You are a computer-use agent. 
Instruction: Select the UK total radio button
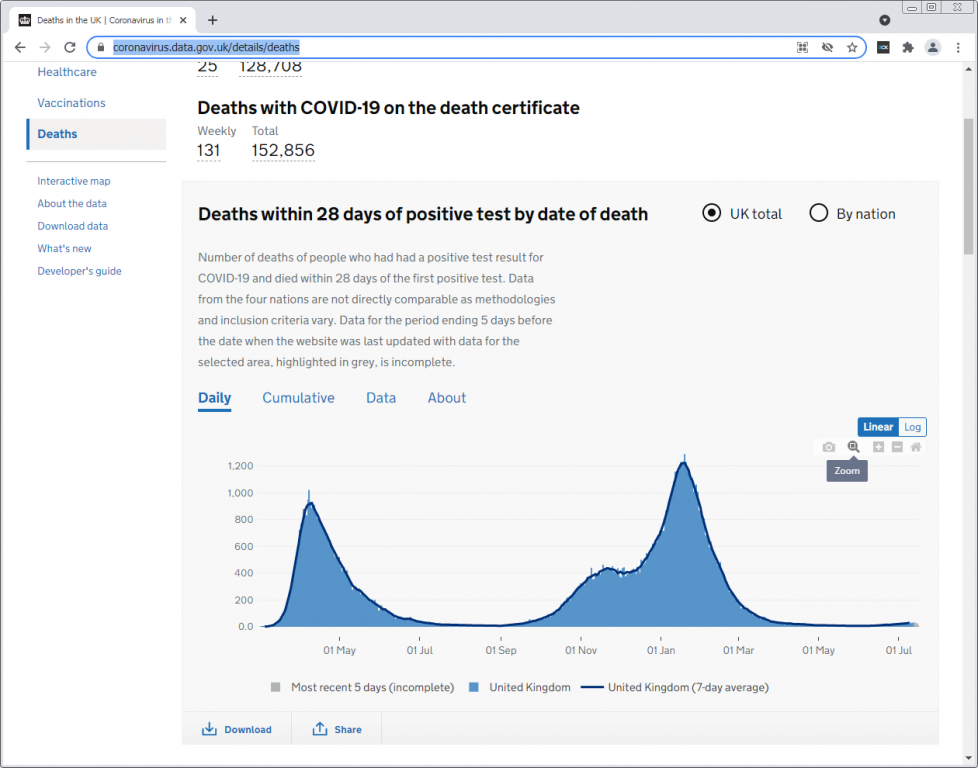click(712, 213)
